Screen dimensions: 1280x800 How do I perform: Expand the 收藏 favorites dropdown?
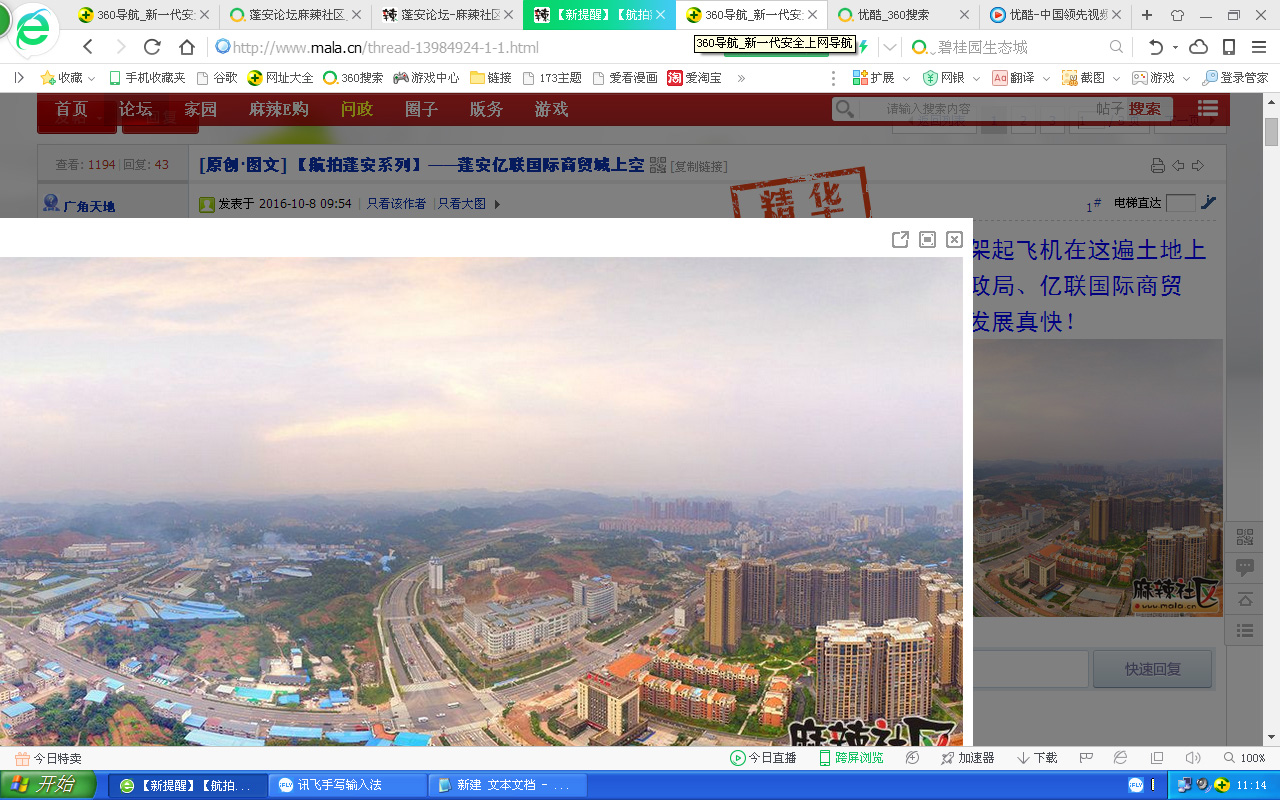tap(92, 78)
